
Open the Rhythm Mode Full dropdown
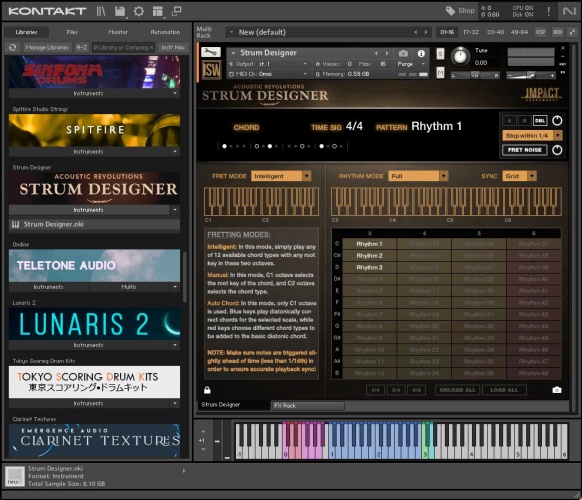(418, 176)
